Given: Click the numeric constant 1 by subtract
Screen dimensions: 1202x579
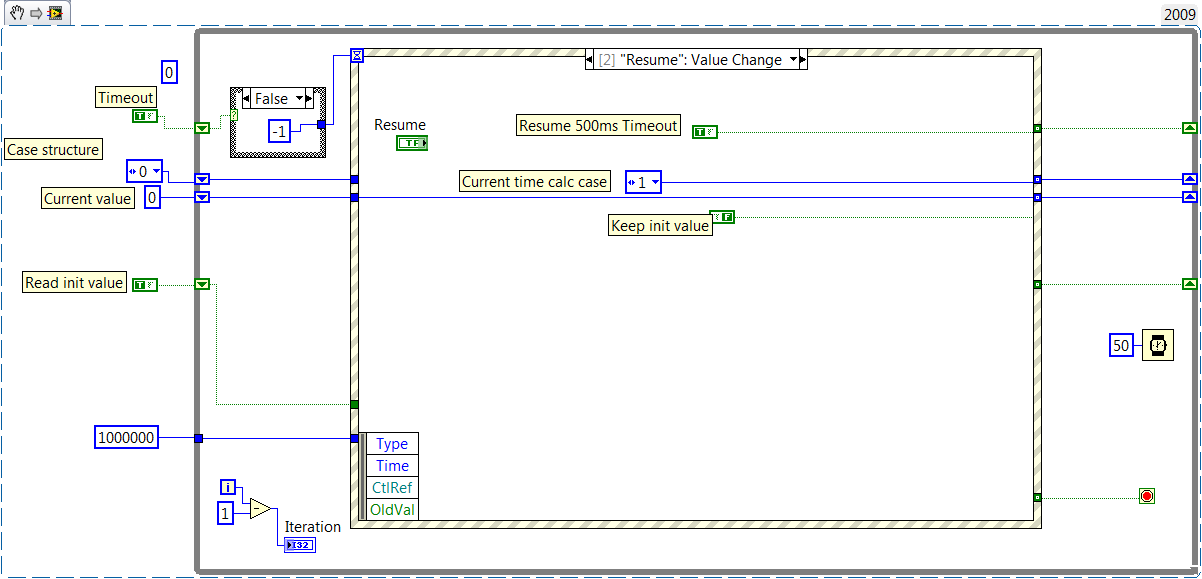Looking at the screenshot, I should (226, 513).
